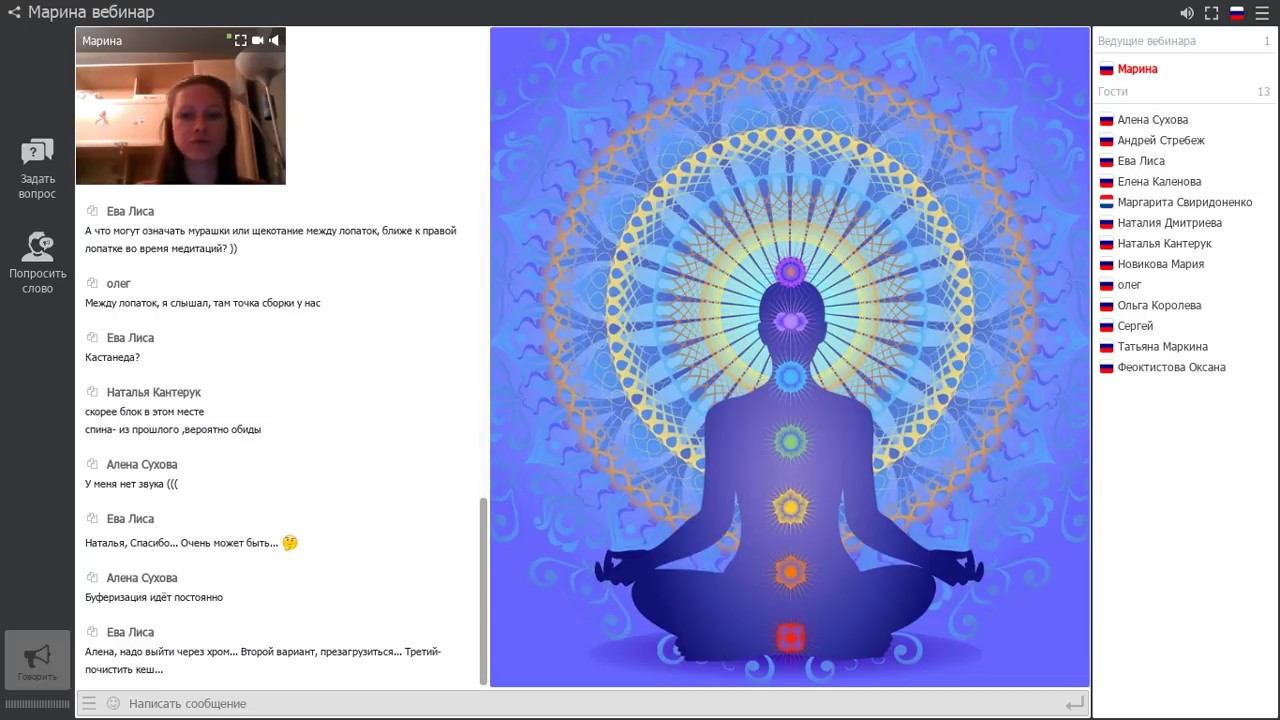This screenshot has width=1280, height=720.
Task: Send message with the enter arrow icon
Action: click(1074, 704)
